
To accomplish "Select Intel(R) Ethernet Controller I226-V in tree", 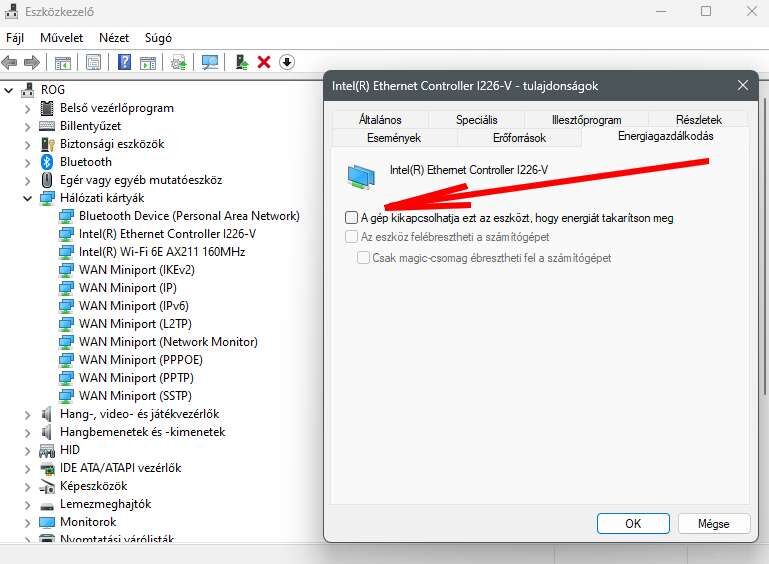I will pos(167,234).
